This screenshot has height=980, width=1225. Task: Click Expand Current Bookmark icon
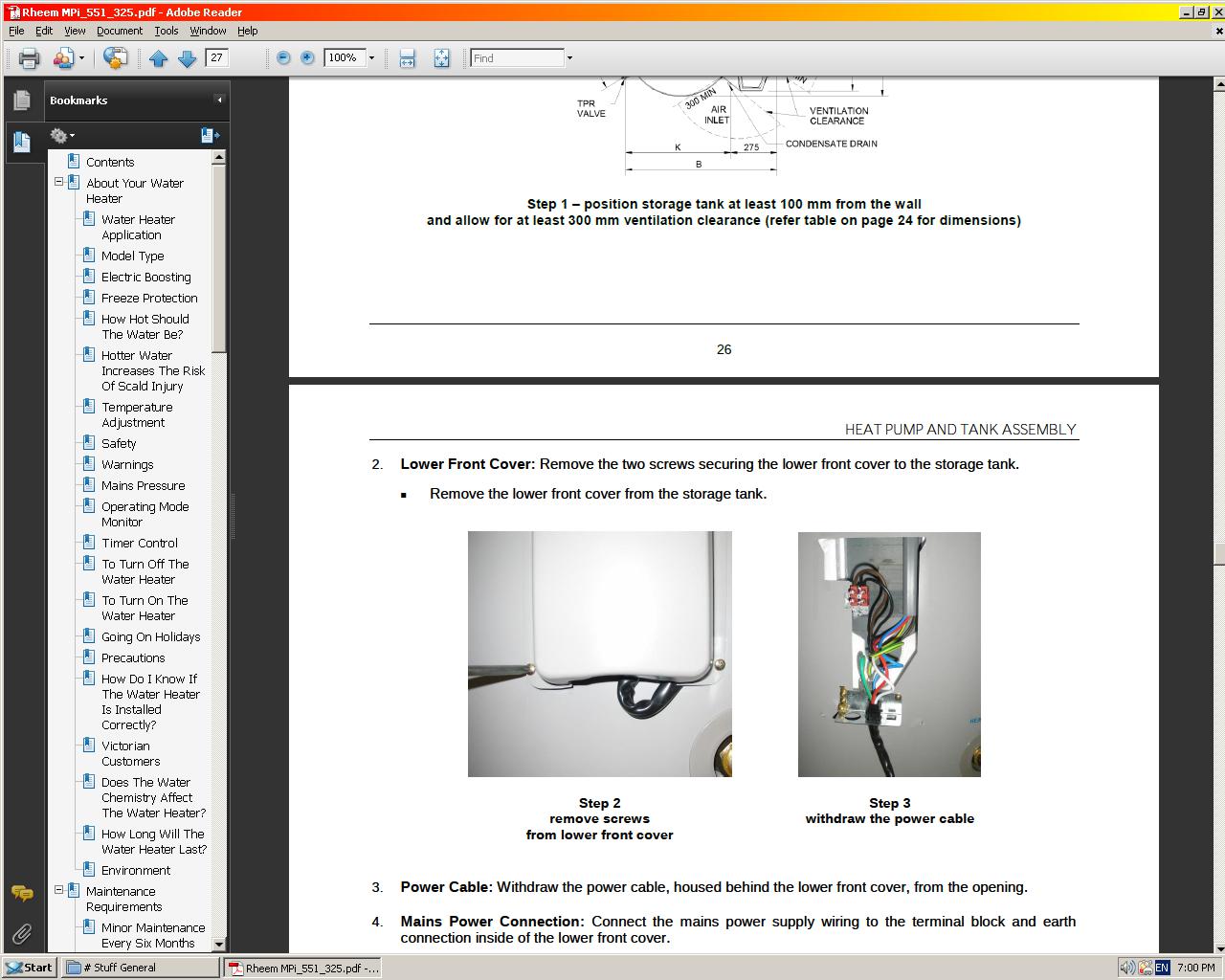coord(211,136)
